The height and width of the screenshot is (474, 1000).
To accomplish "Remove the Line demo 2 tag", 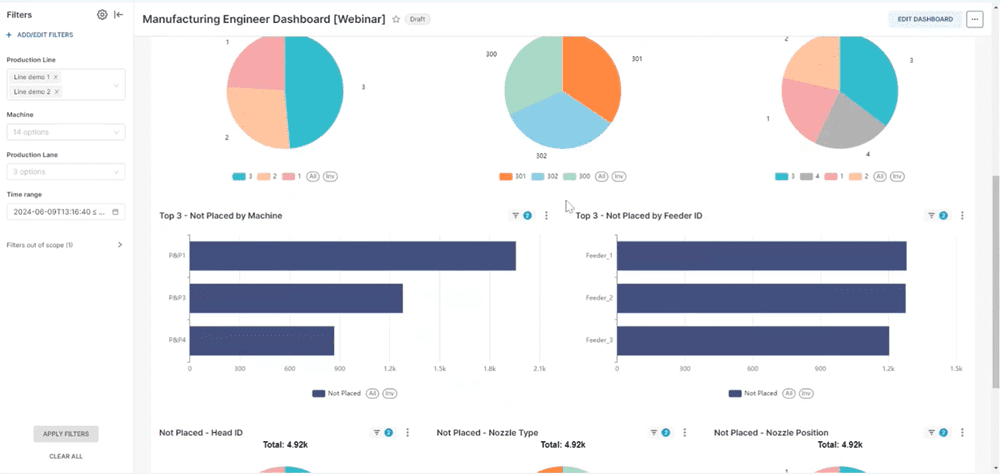I will coord(57,92).
